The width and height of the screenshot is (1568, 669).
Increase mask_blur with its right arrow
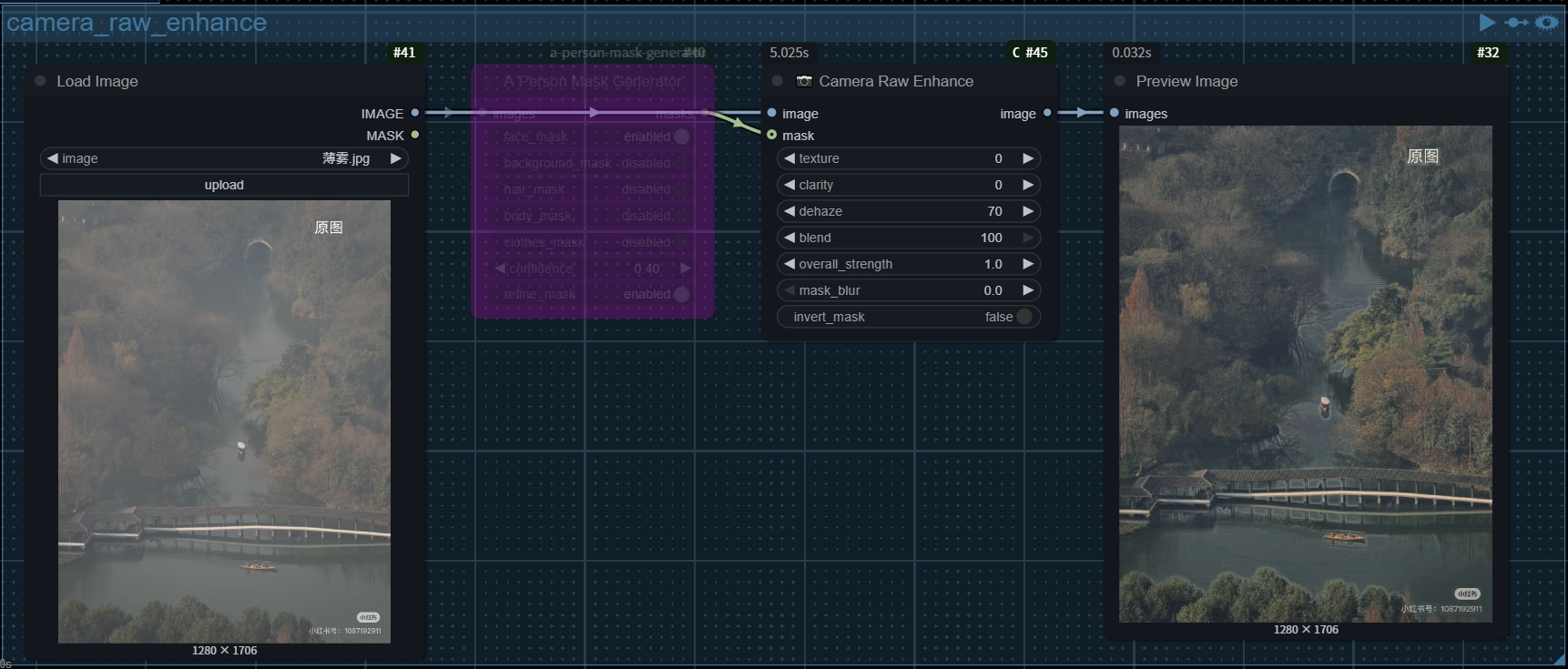1028,290
